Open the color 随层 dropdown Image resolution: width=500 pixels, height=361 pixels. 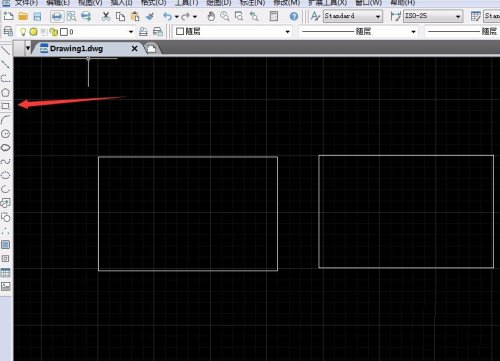287,32
